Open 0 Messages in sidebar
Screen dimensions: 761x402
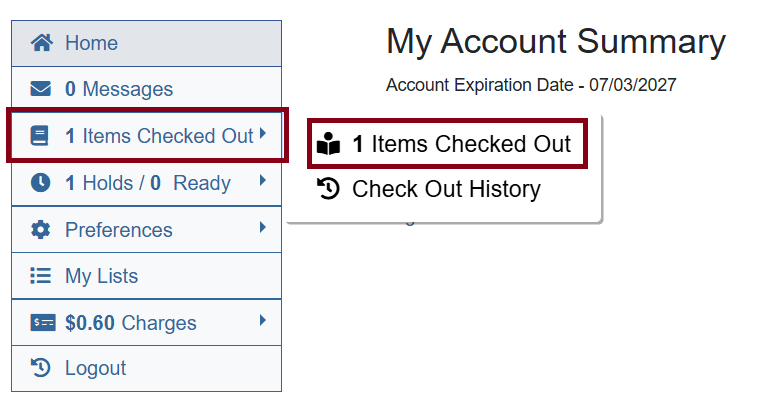118,89
